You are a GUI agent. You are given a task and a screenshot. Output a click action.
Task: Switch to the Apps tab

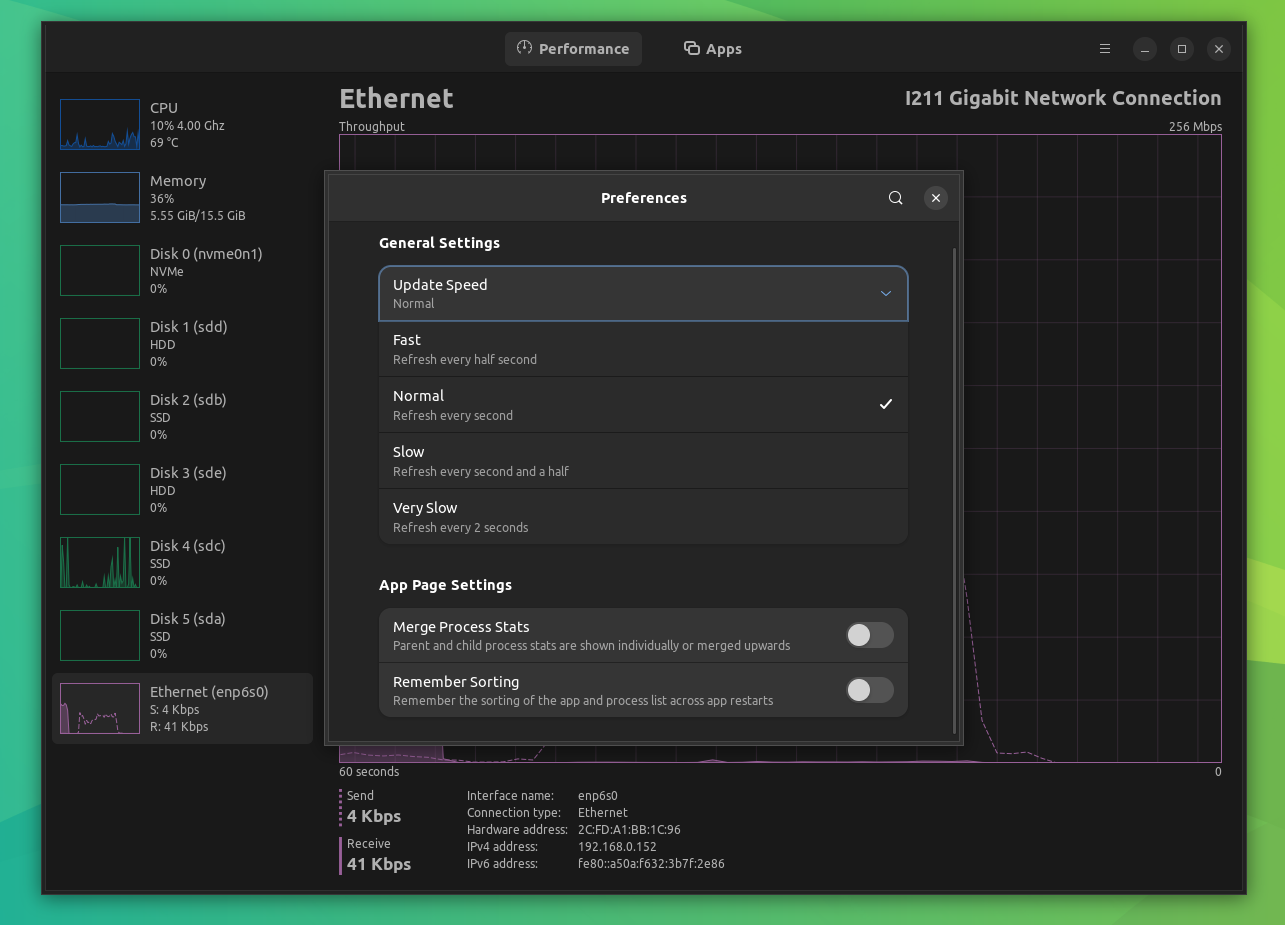click(712, 48)
